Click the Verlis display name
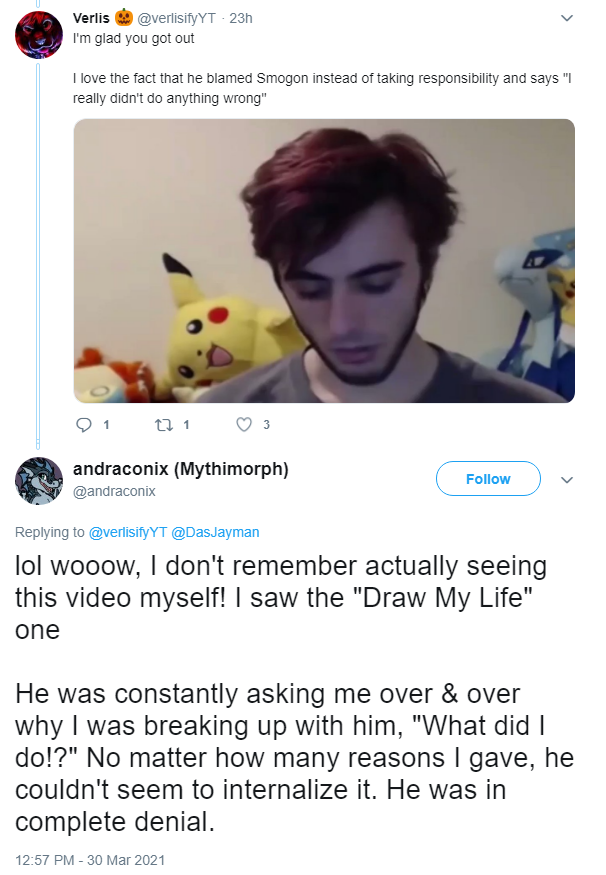Image resolution: width=606 pixels, height=875 pixels. [x=91, y=18]
